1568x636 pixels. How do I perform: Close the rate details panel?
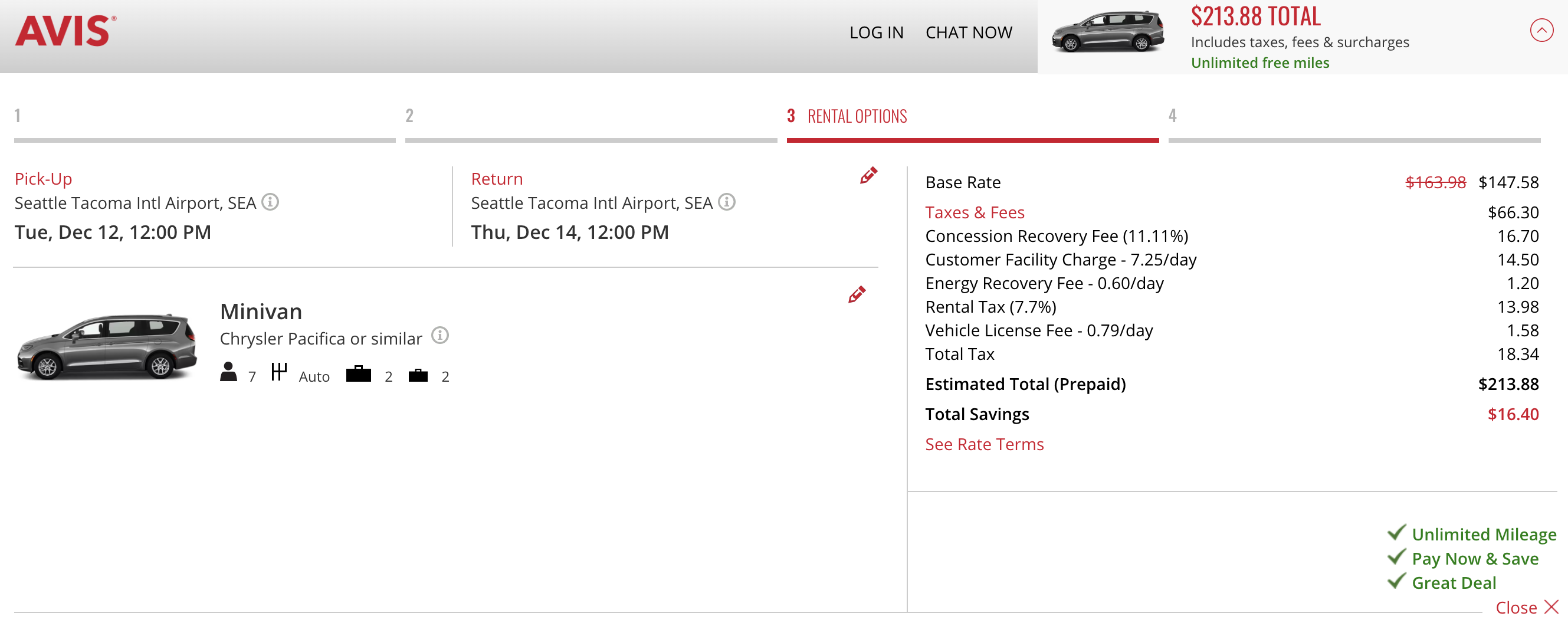[1527, 608]
